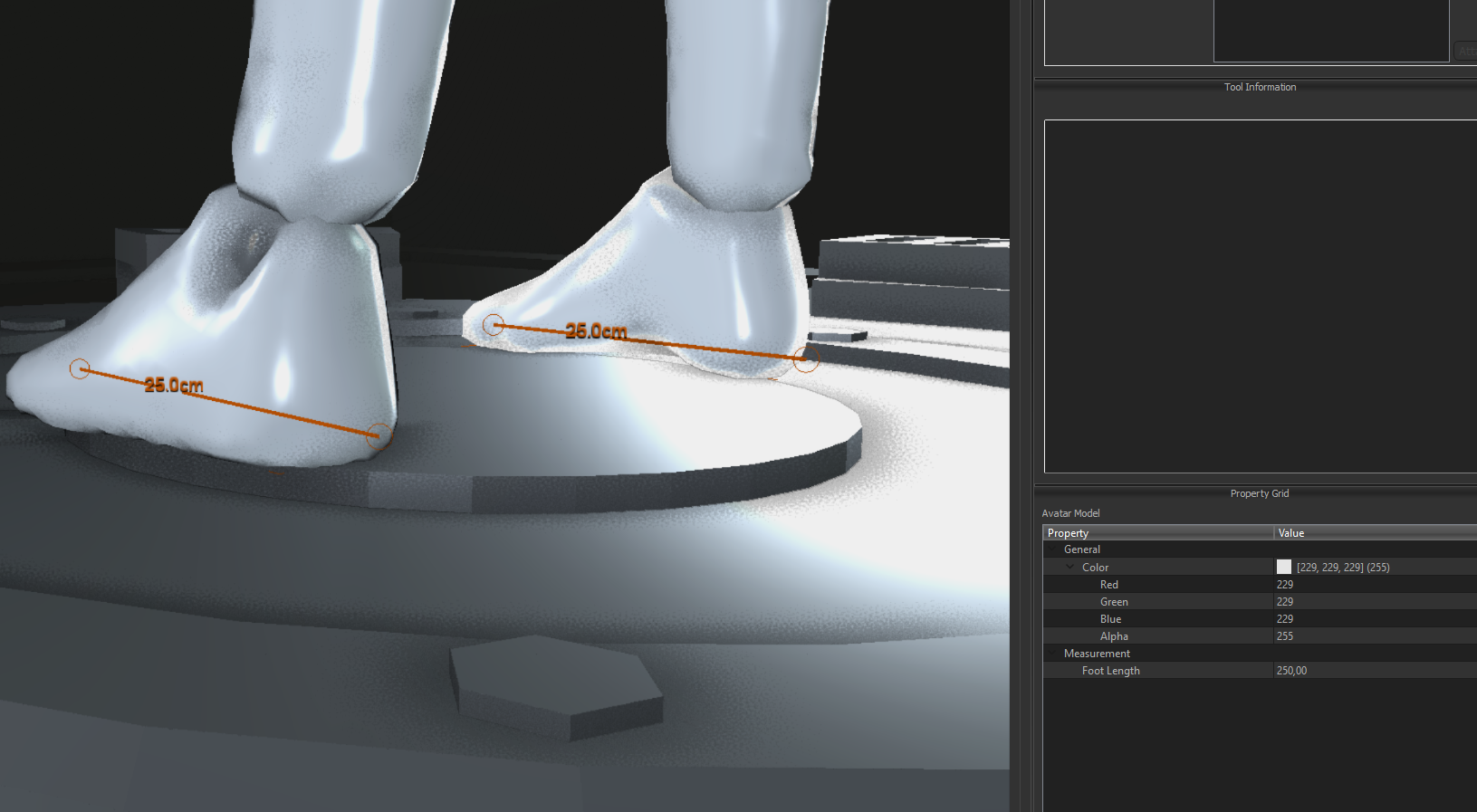Select the toe handle on the background foot
The height and width of the screenshot is (812, 1477).
(493, 325)
